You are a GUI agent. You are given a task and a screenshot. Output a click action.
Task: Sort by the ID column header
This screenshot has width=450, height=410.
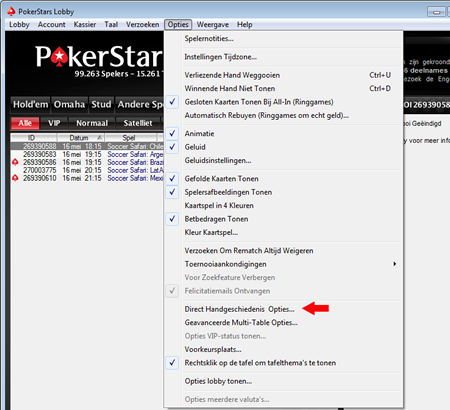click(x=34, y=138)
